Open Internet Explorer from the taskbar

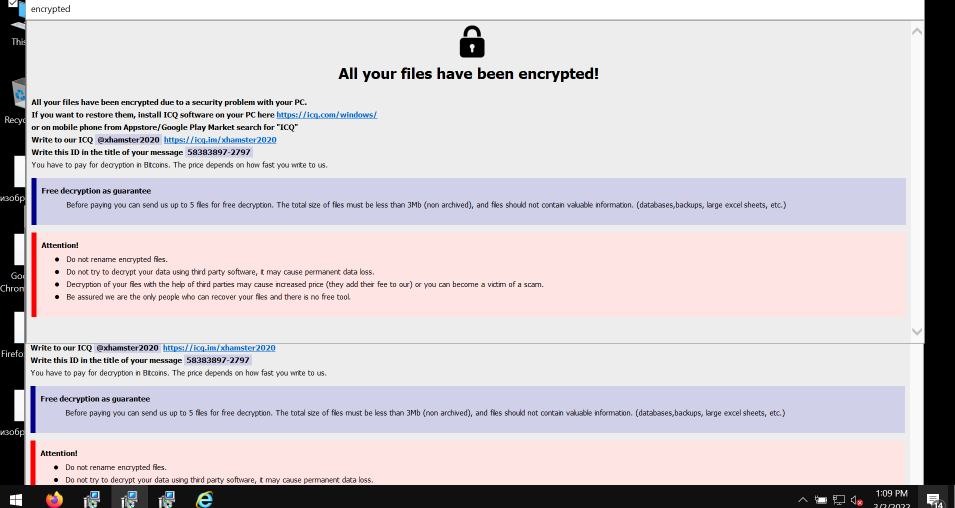(x=205, y=498)
